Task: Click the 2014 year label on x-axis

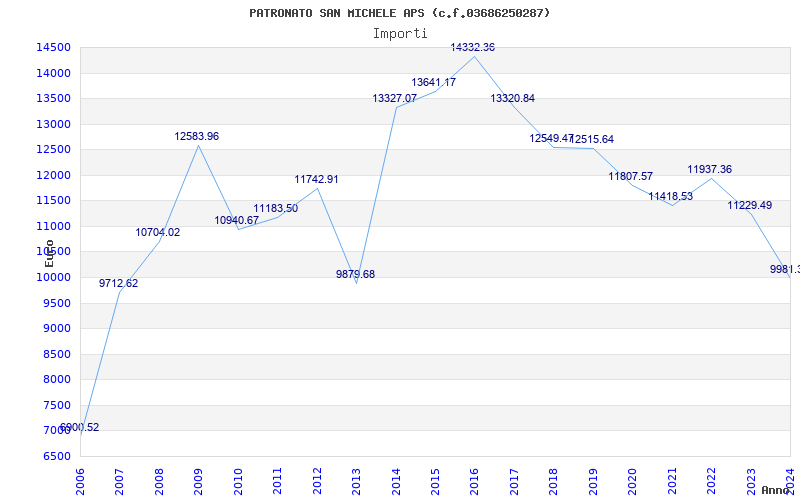Action: tap(396, 482)
